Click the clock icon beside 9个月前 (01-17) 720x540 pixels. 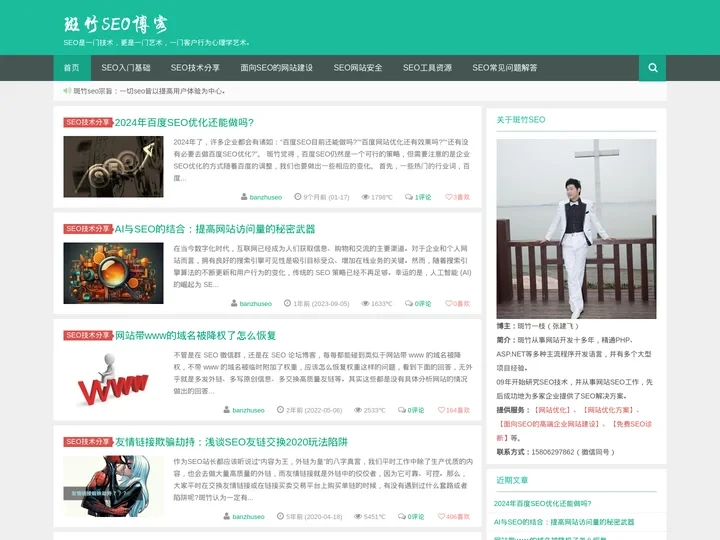pyautogui.click(x=298, y=197)
